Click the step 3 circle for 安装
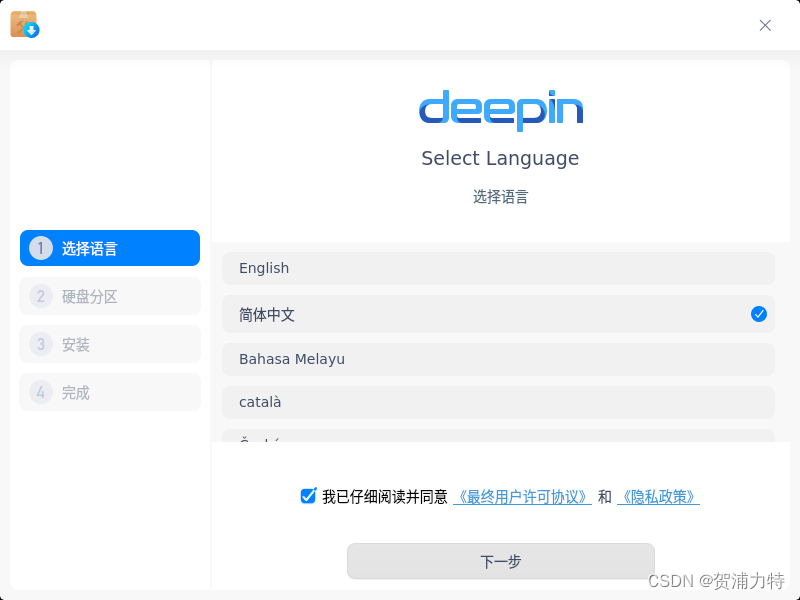 [40, 344]
